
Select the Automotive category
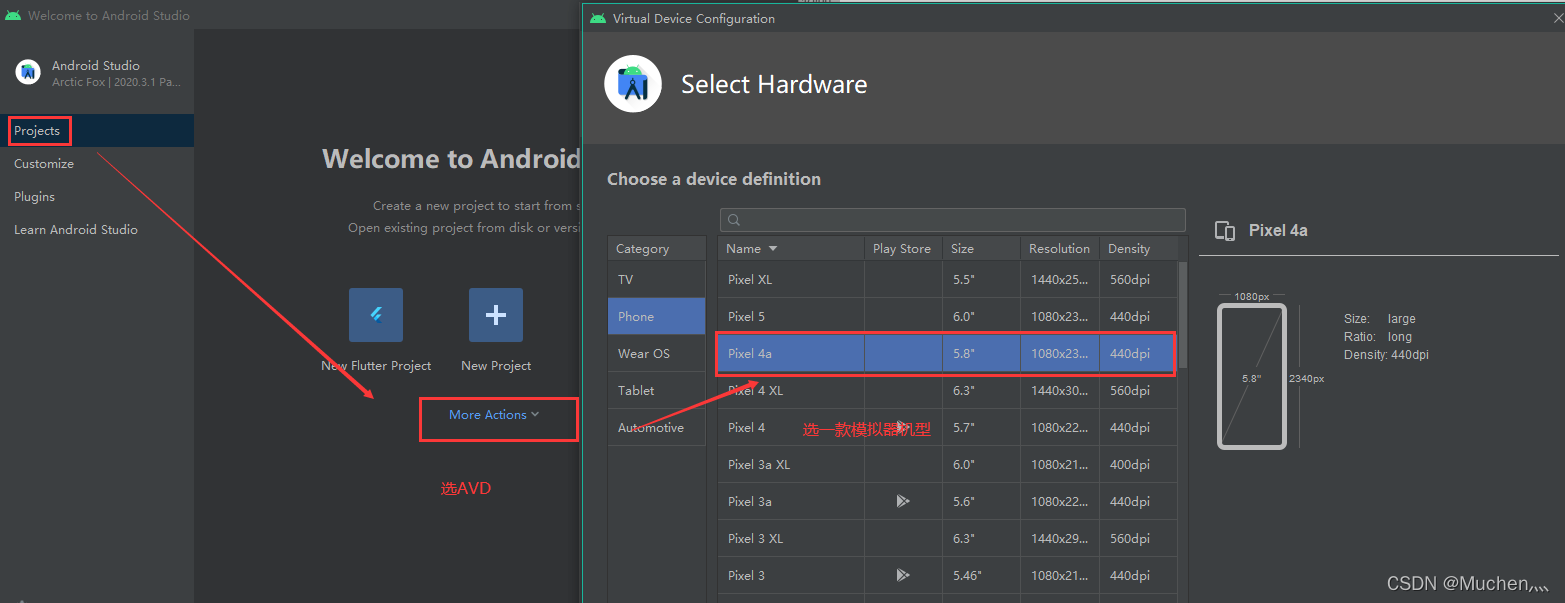[x=657, y=428]
